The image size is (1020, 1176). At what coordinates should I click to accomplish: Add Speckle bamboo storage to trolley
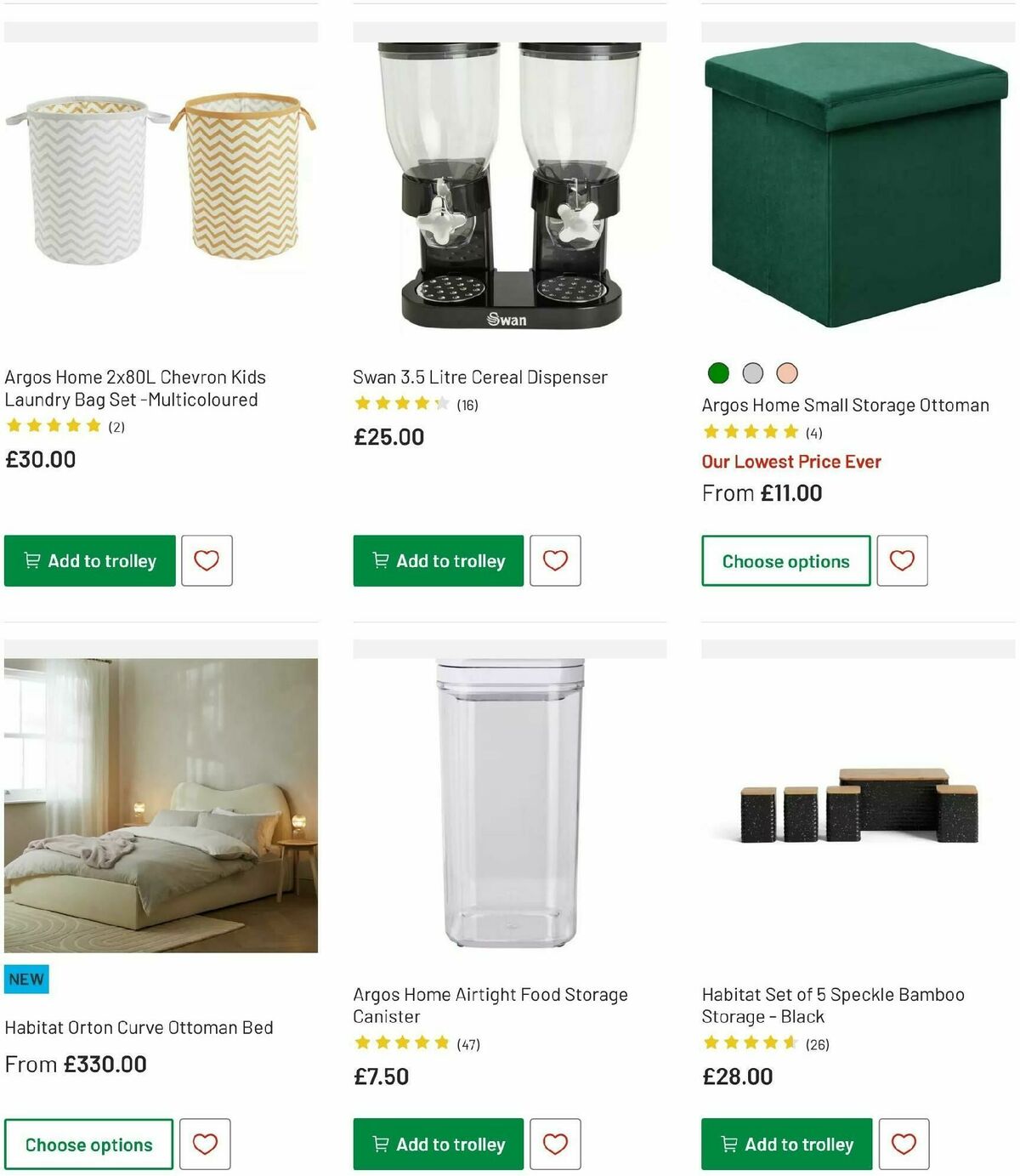click(x=784, y=1145)
